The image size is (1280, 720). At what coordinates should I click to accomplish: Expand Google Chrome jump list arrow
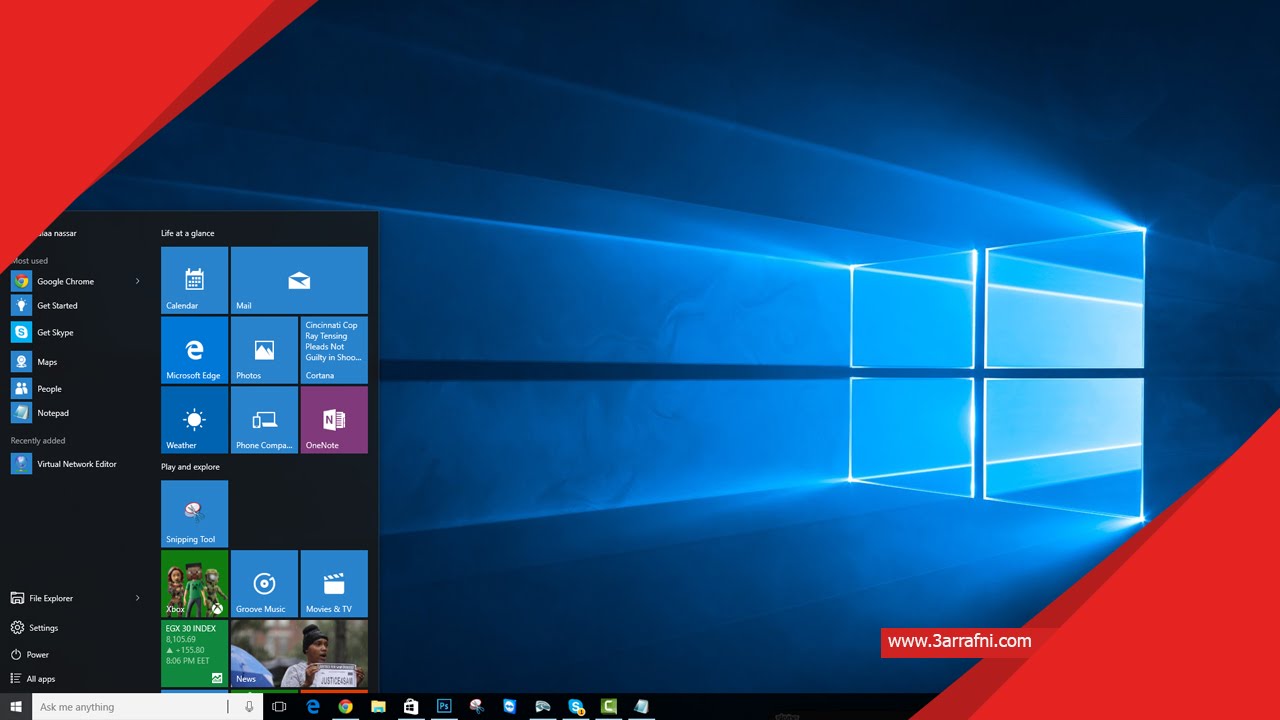tap(138, 281)
